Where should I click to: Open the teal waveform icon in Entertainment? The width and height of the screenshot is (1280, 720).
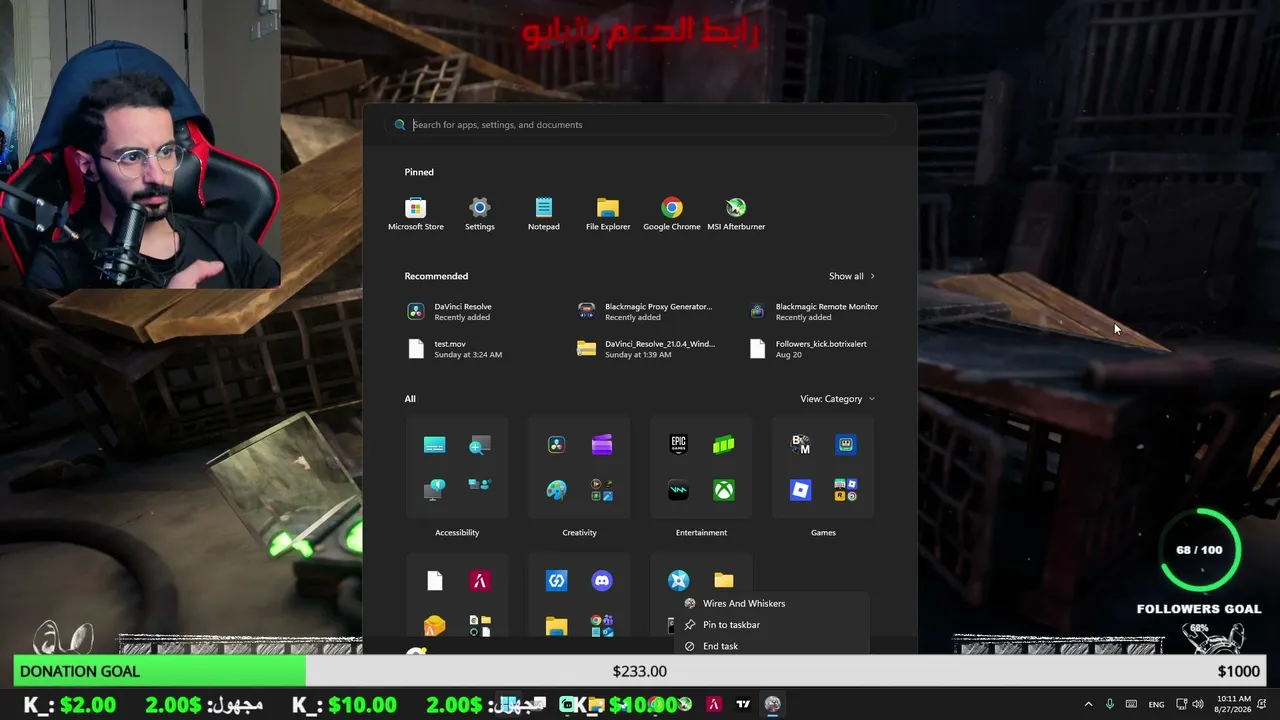[x=678, y=490]
